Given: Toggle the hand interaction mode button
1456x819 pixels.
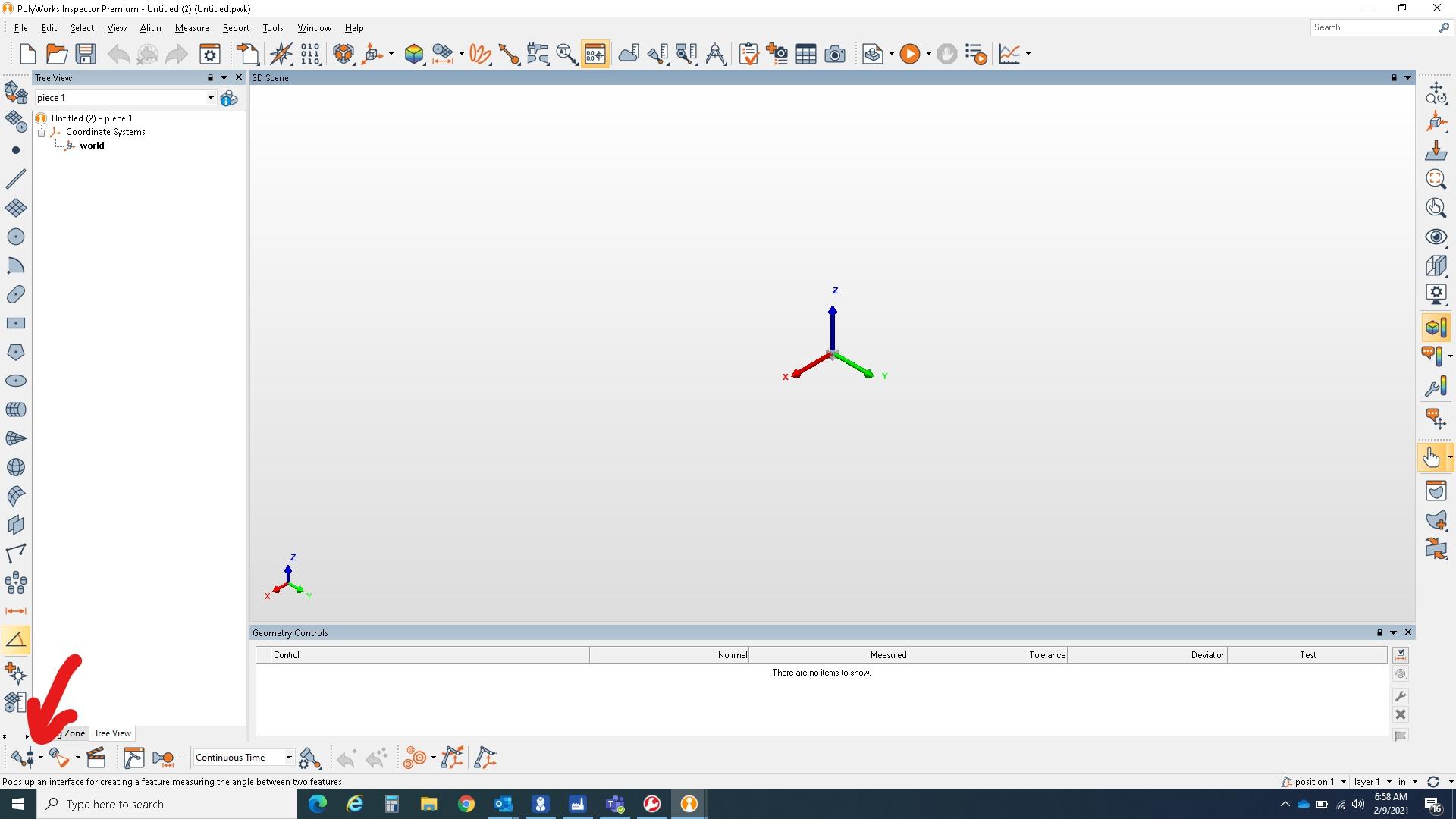Looking at the screenshot, I should [1431, 457].
